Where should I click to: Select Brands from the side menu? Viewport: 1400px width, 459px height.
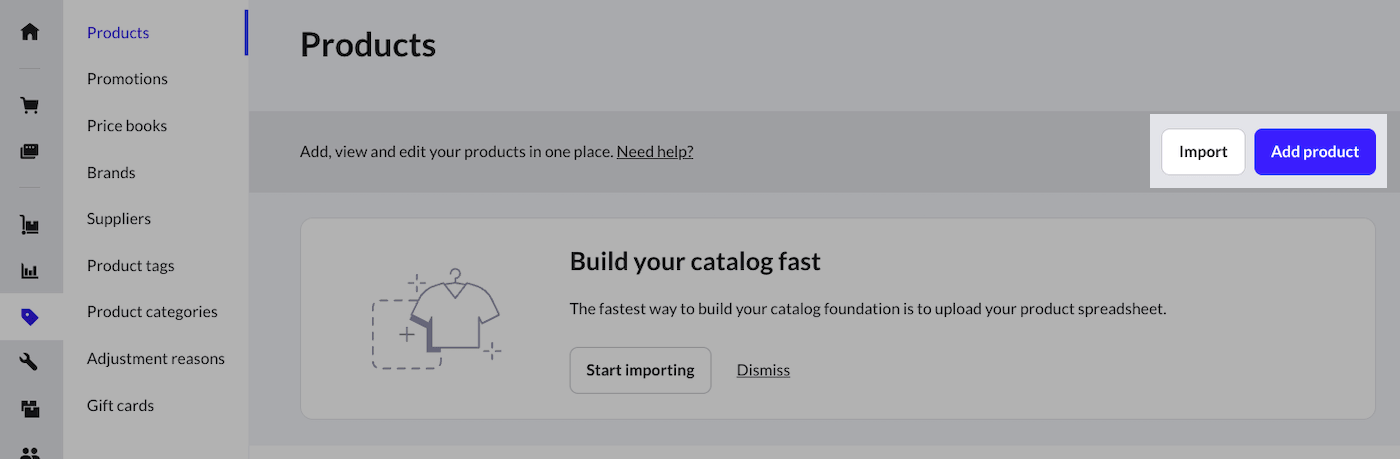pyautogui.click(x=111, y=173)
